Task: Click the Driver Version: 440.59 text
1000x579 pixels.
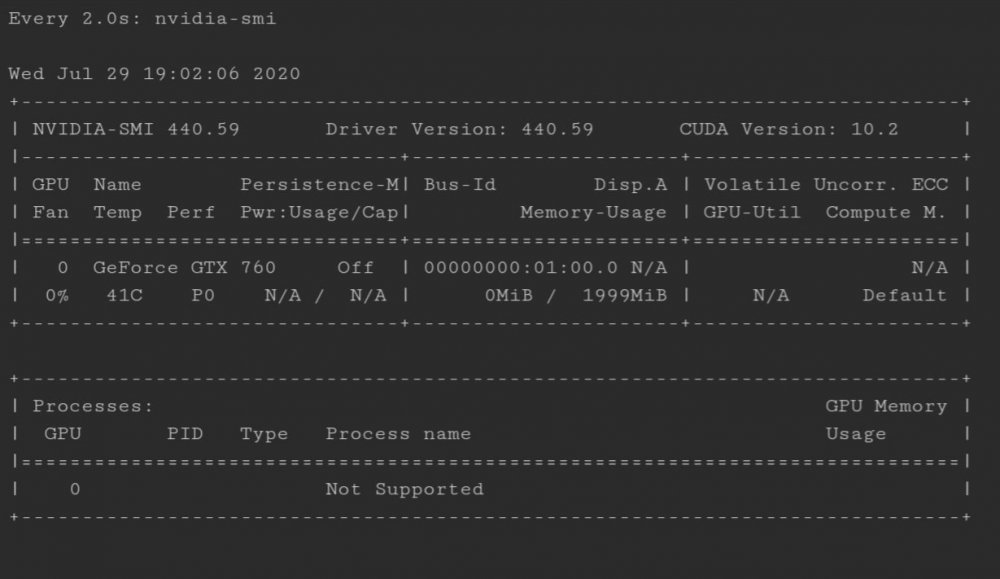Action: pyautogui.click(x=459, y=129)
